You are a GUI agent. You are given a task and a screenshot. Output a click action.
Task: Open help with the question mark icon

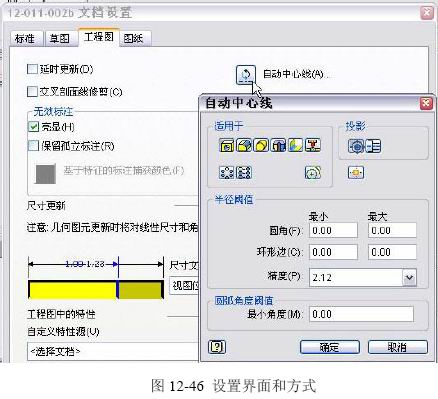pyautogui.click(x=217, y=347)
